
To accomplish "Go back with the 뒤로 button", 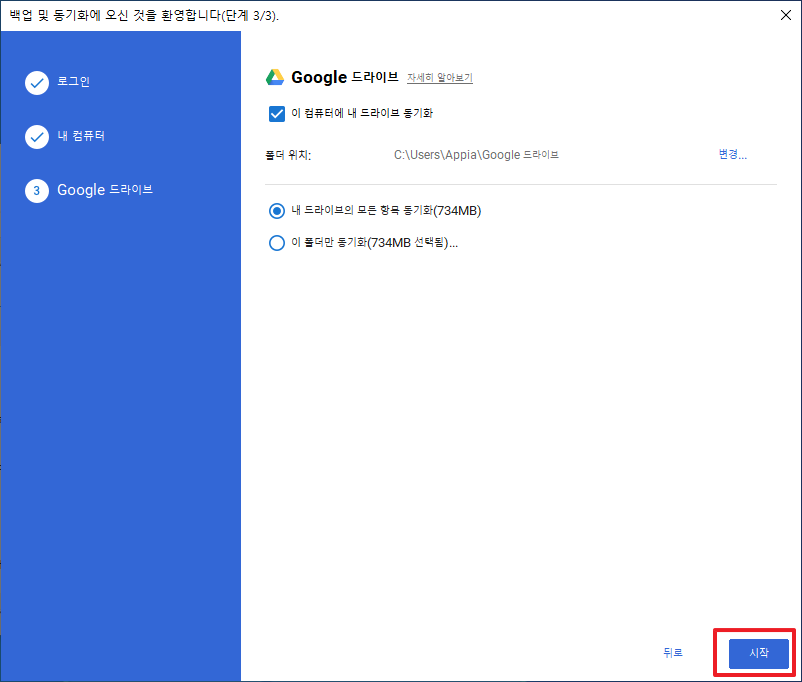I will pos(673,653).
